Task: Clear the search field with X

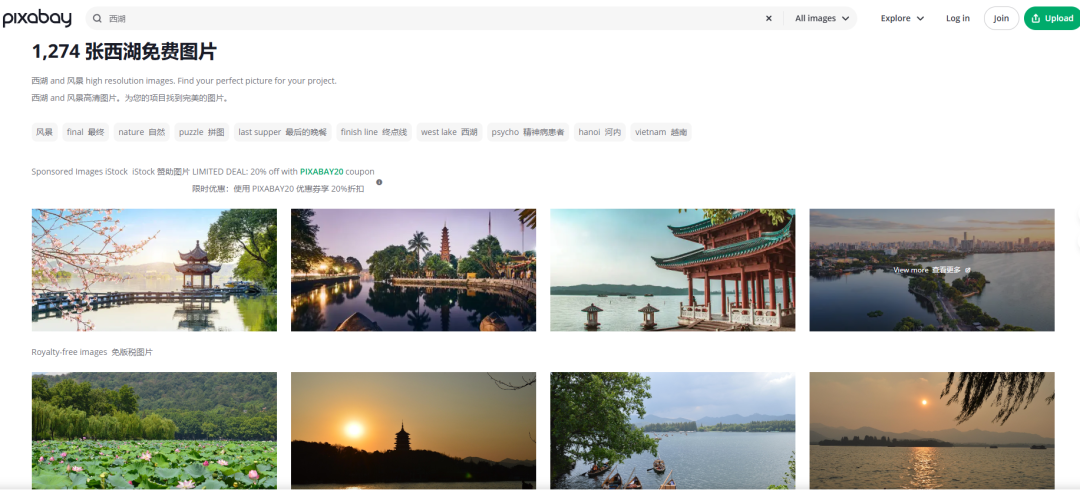Action: 769,19
